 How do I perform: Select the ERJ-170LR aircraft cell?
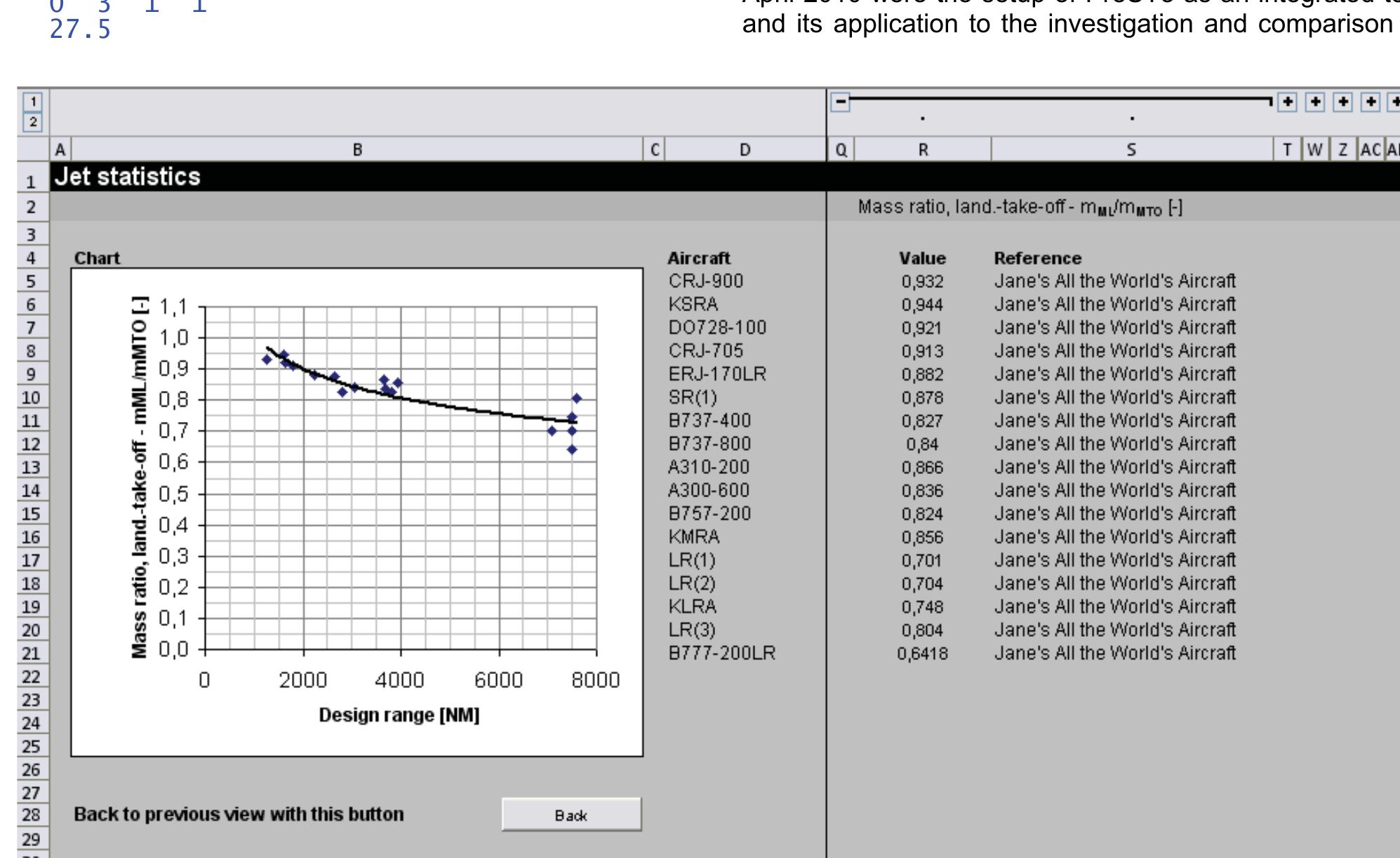click(717, 374)
